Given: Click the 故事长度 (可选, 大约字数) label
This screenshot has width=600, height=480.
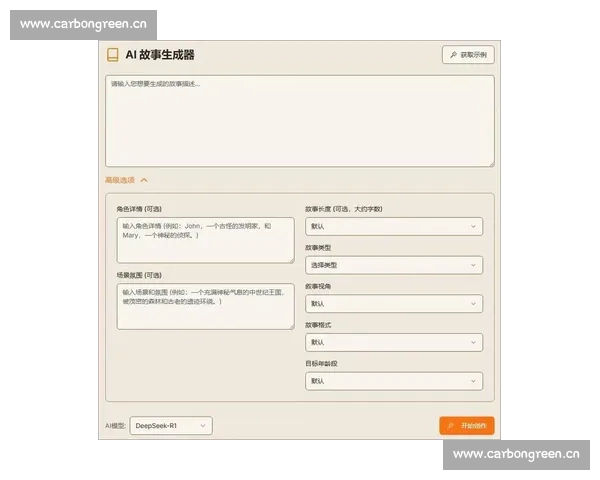Looking at the screenshot, I should pos(344,209).
